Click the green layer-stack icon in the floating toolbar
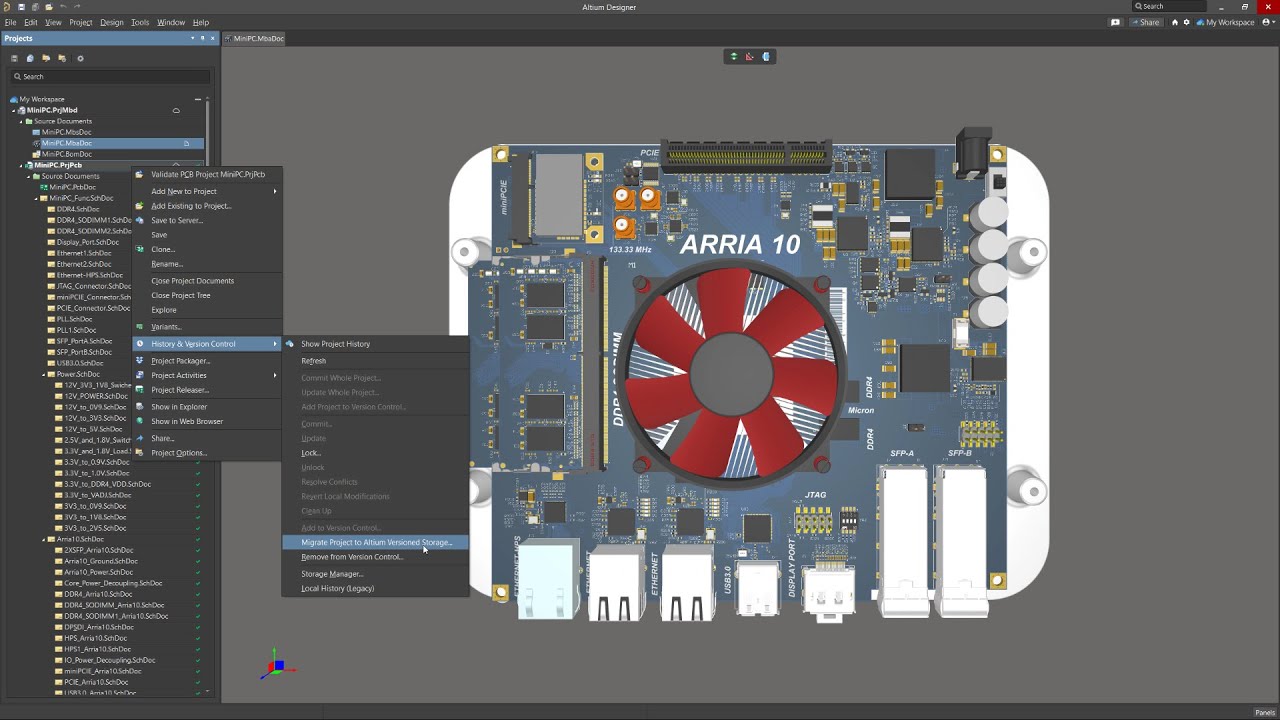Image resolution: width=1280 pixels, height=720 pixels. [x=734, y=57]
